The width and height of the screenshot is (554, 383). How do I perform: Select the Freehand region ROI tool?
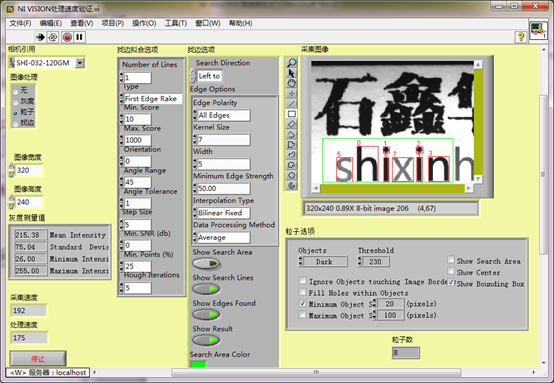pyautogui.click(x=291, y=165)
